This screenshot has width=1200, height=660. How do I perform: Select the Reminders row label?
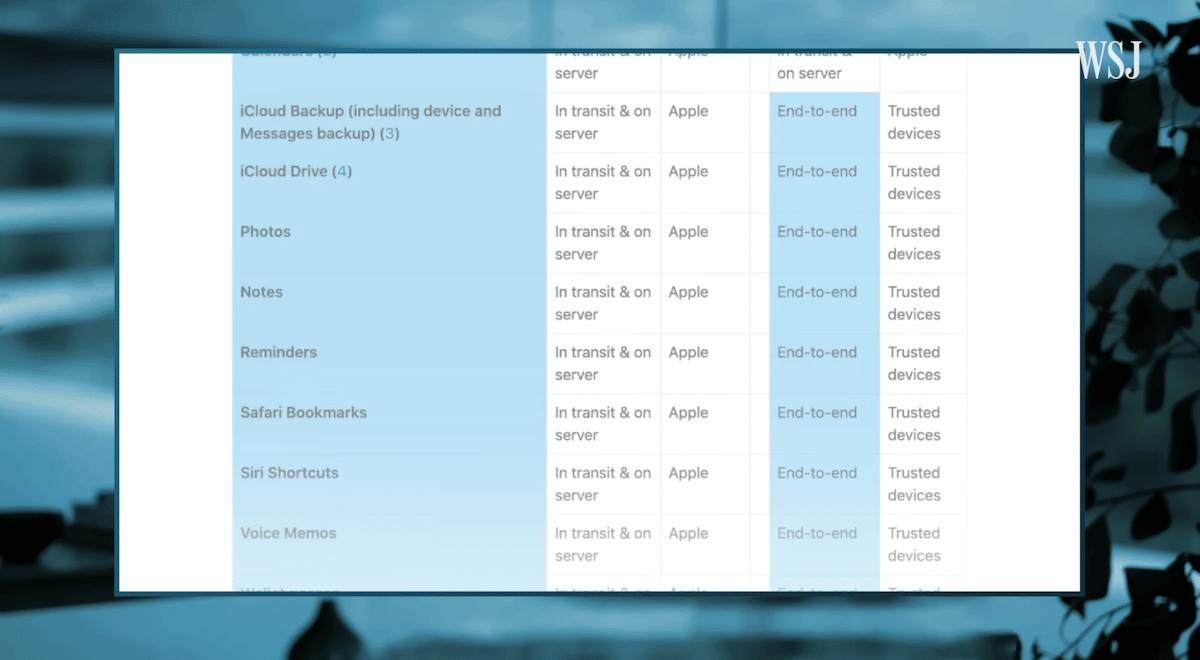[x=279, y=352]
